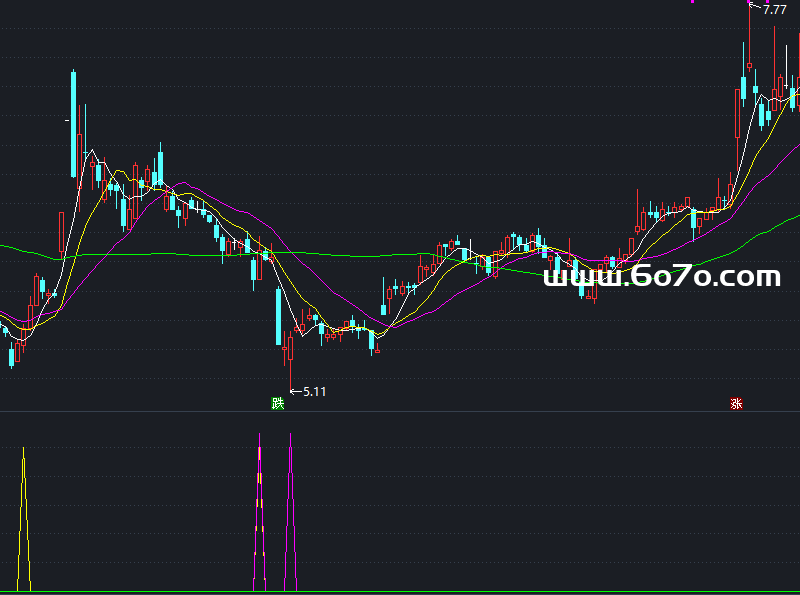Viewport: 800px width, 595px height.
Task: Select the tall hollow white candlestick below 7.77
Action: (738, 112)
